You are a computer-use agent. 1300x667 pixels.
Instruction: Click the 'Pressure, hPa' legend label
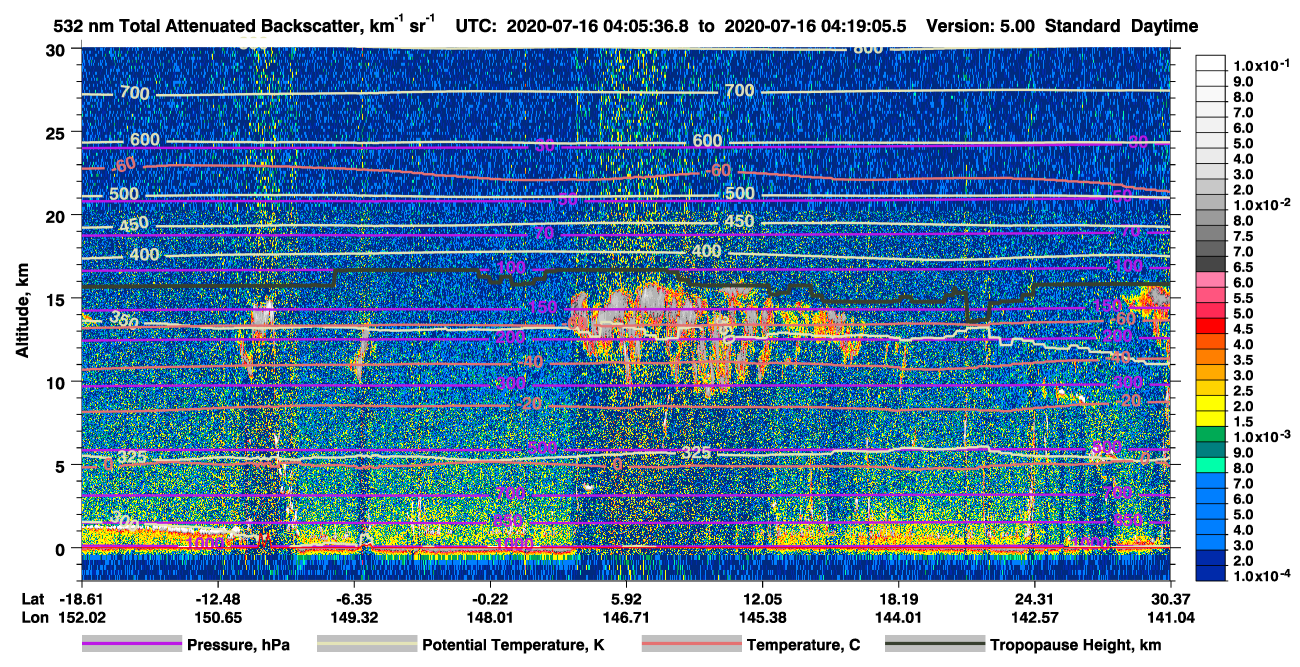(238, 645)
